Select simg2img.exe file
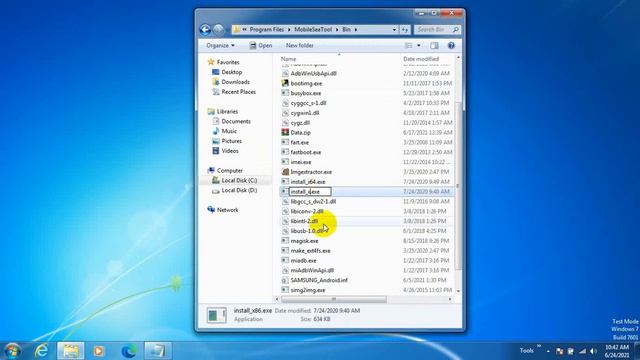 click(x=308, y=290)
